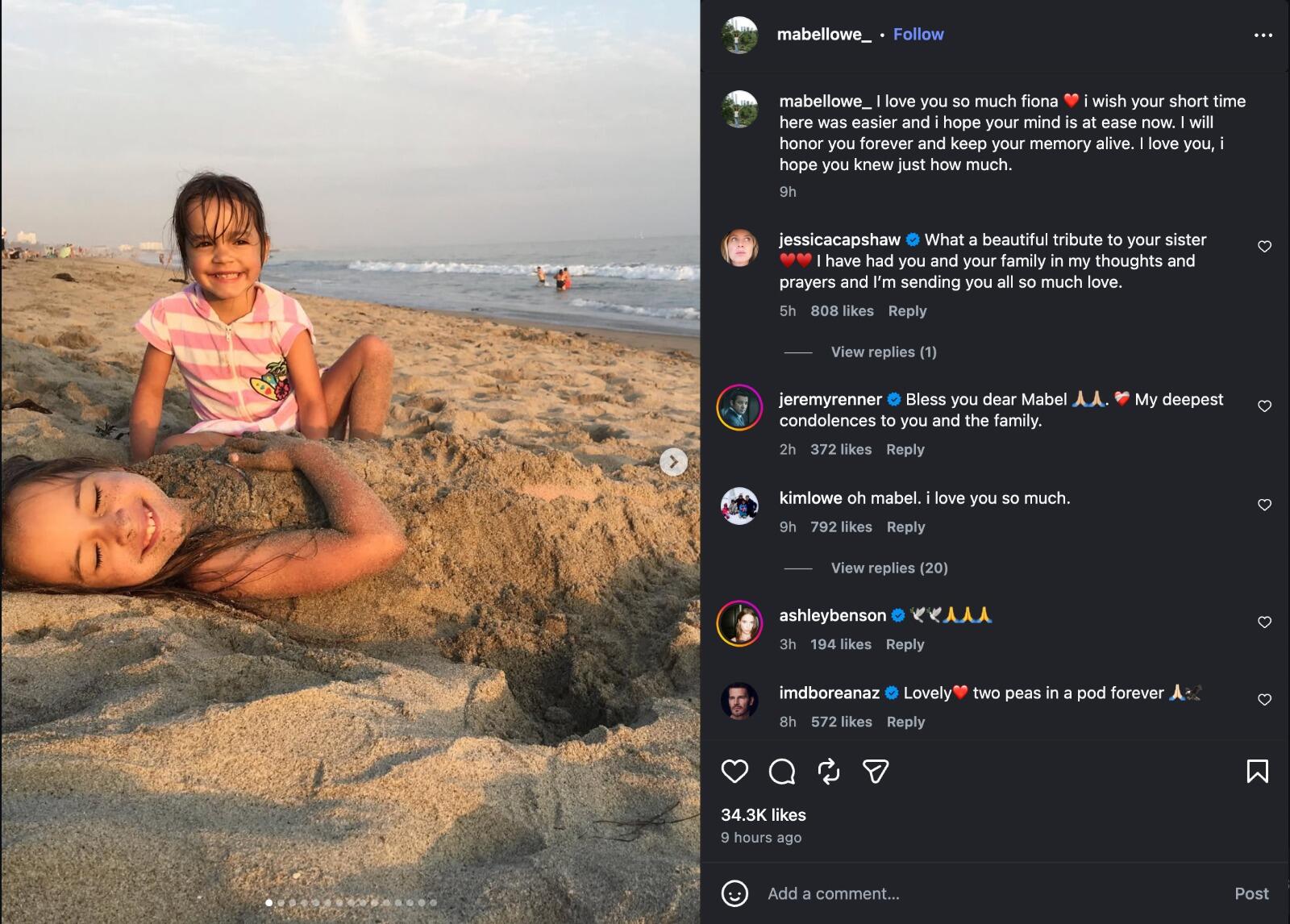Screen dimensions: 1290x924
Task: Select the second carousel dot indicator
Action: click(281, 902)
